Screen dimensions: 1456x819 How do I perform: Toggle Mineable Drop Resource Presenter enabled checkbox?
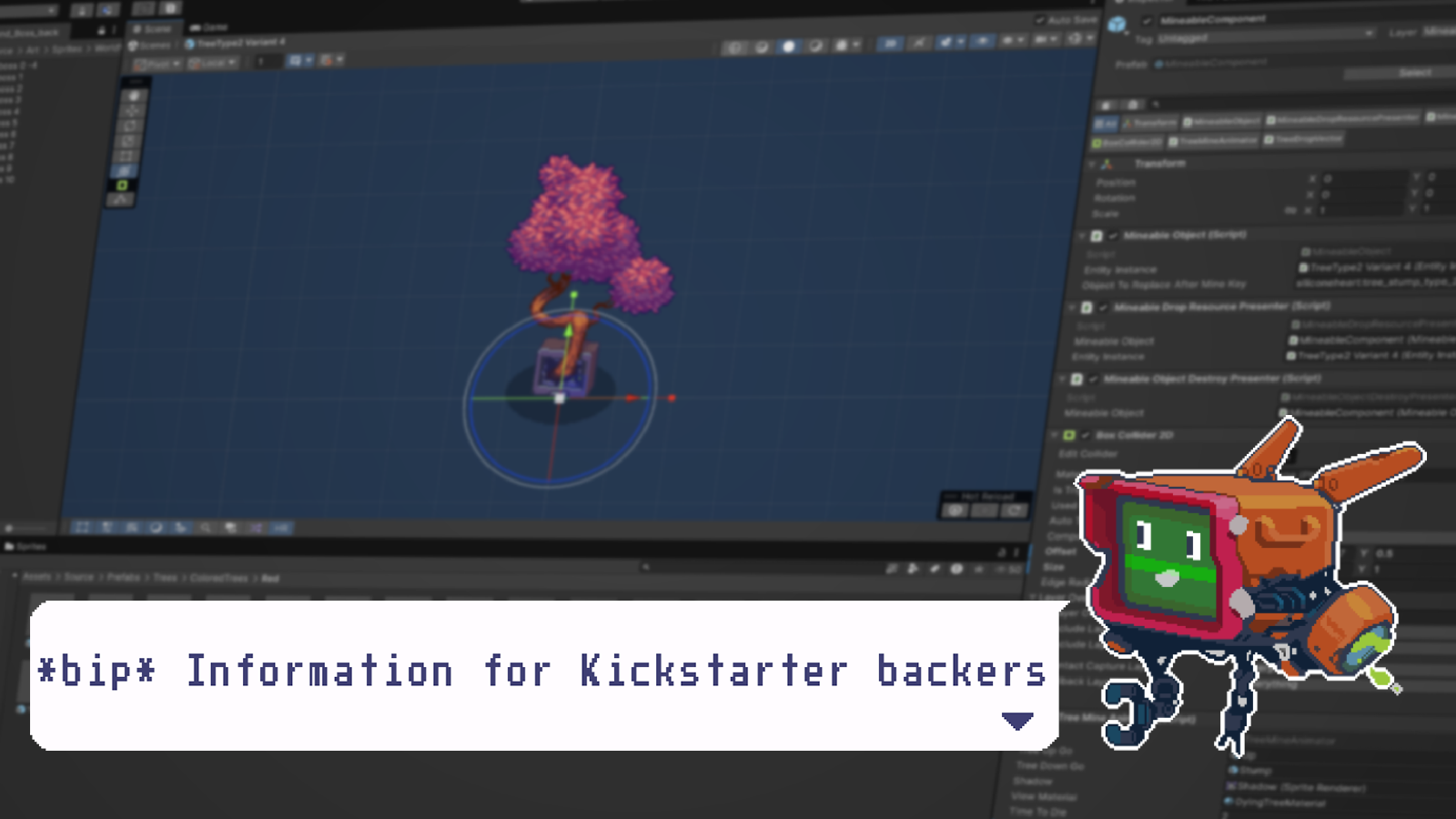click(x=1103, y=308)
